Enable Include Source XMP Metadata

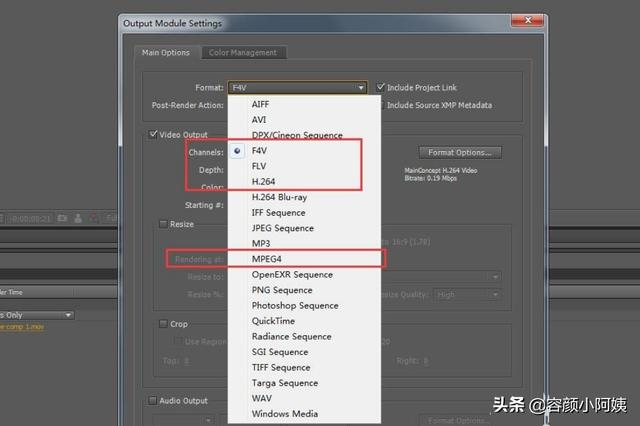point(381,104)
